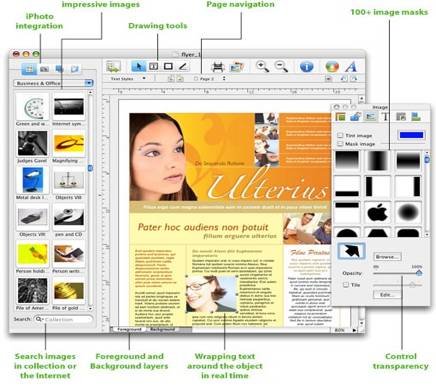Click the Search collection input field
This screenshot has width=436, height=387.
63,319
